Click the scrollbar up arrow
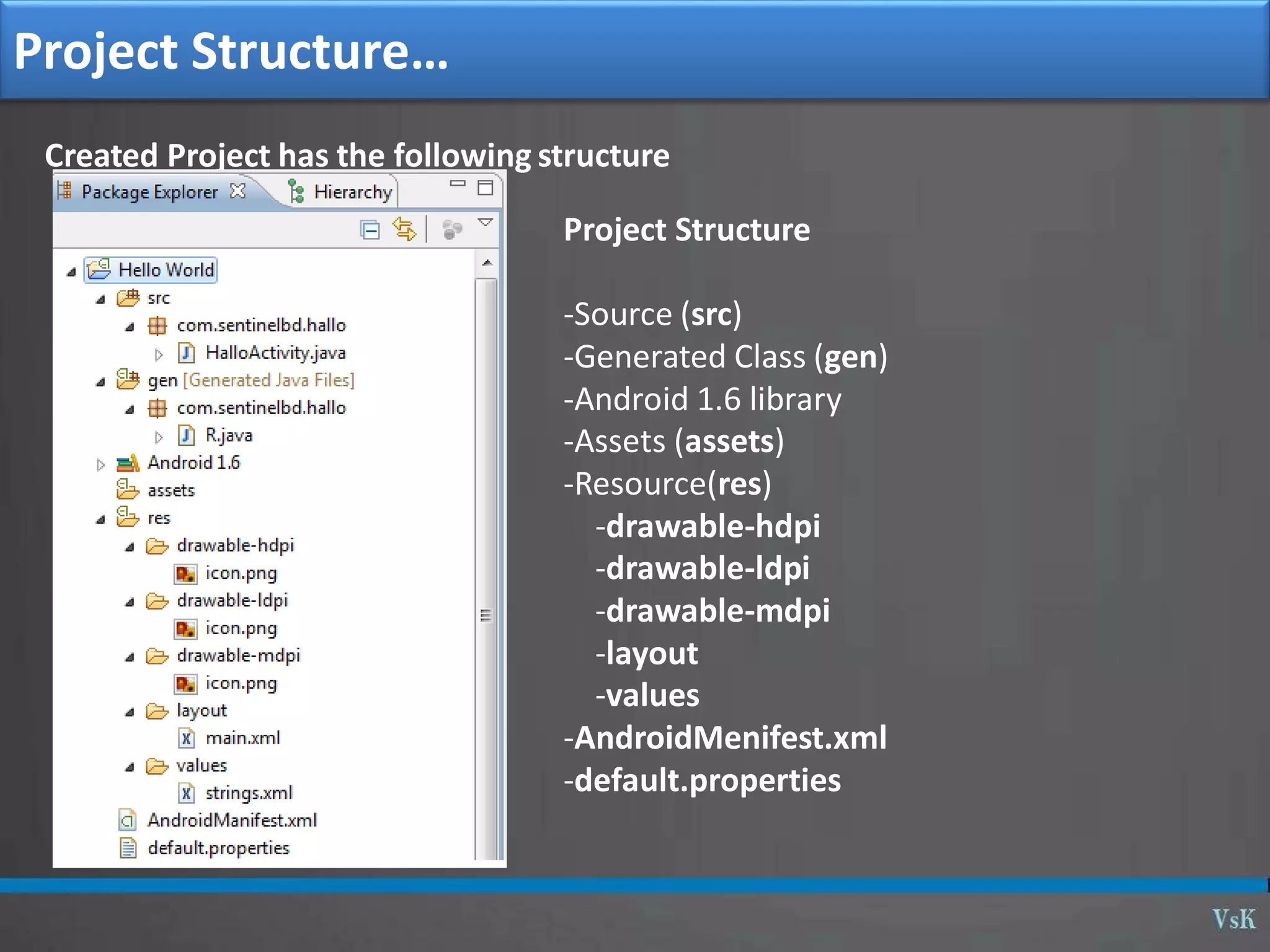Screen dimensions: 1270x952 487,263
